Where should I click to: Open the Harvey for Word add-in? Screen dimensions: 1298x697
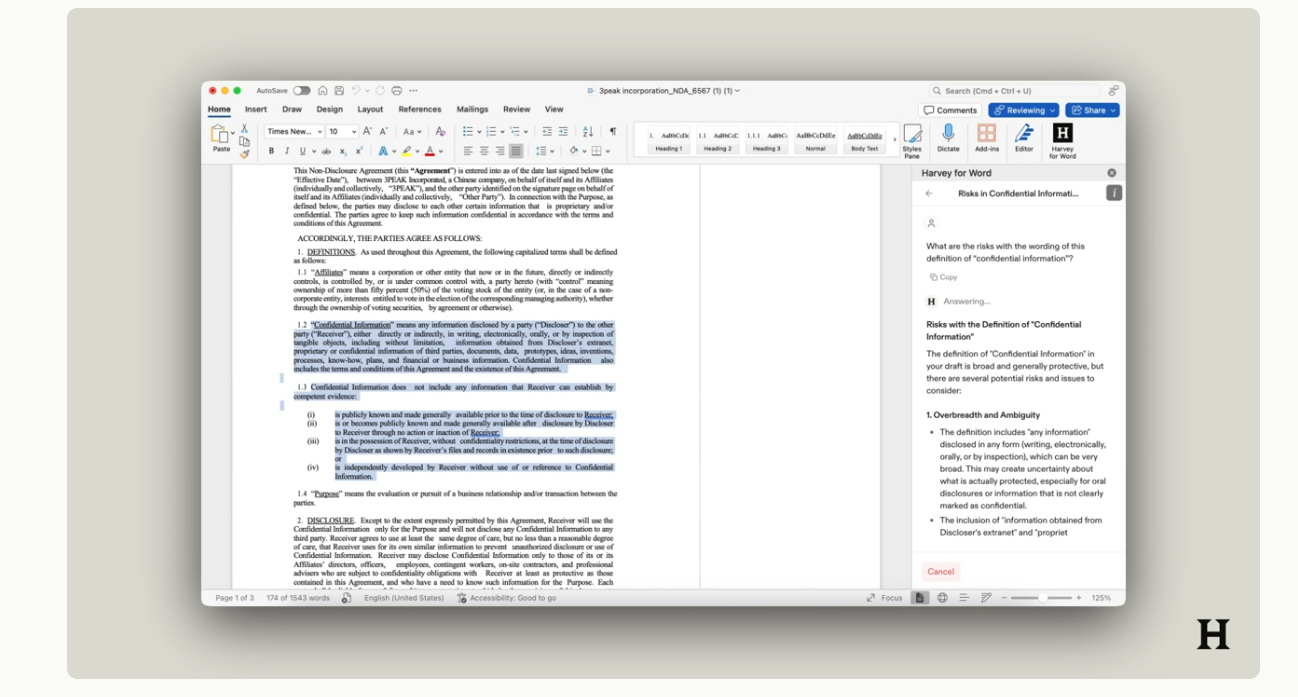(1062, 139)
